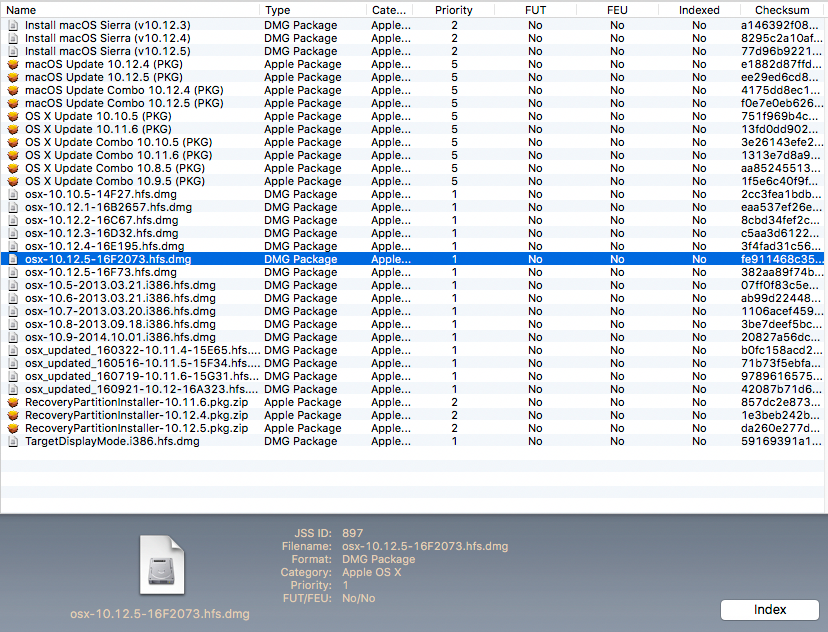Select the highlighted osx-10.12.5-16F2073.hfs.dmg row name
This screenshot has height=632, width=828.
[108, 259]
